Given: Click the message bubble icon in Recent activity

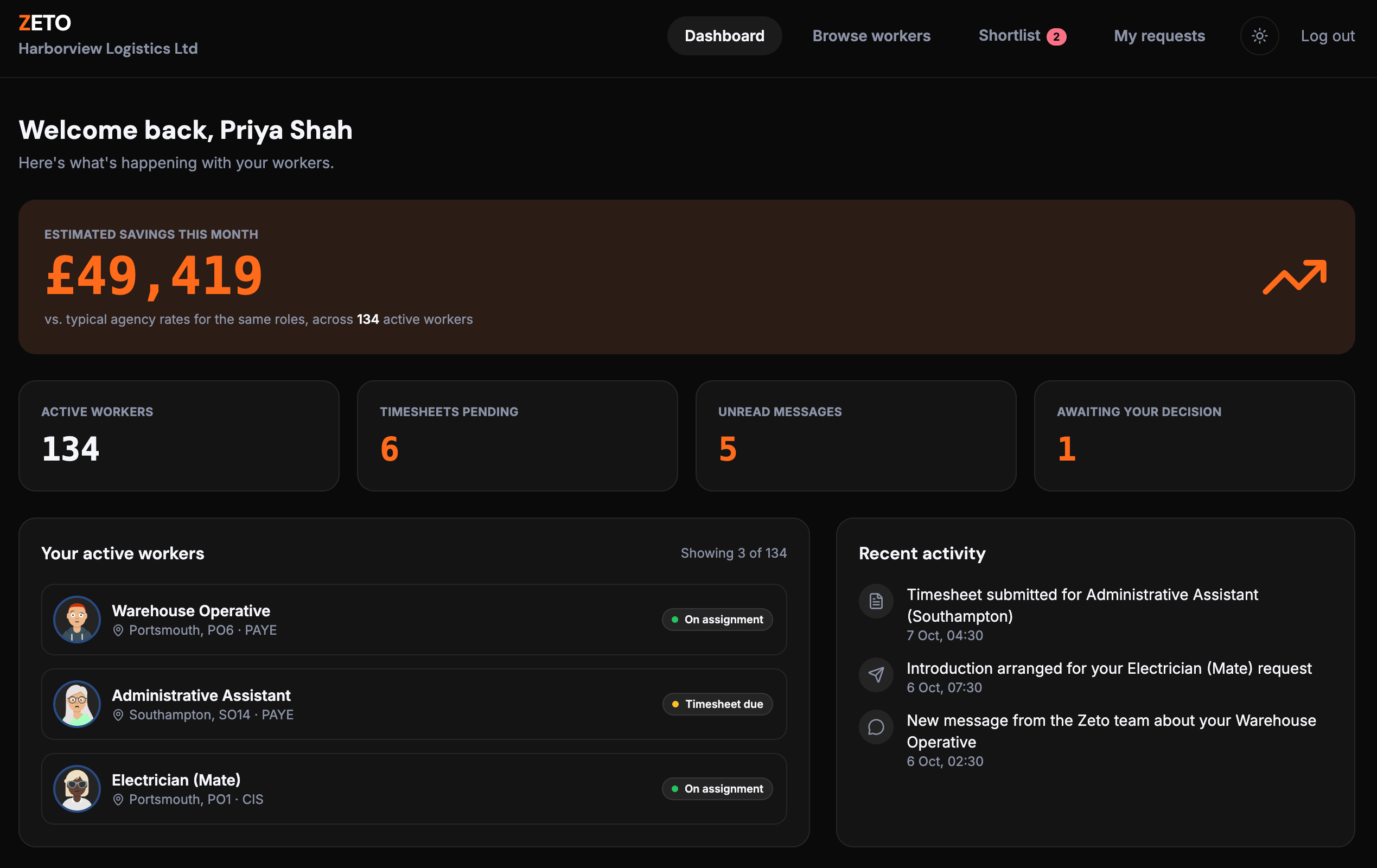Looking at the screenshot, I should [x=876, y=727].
